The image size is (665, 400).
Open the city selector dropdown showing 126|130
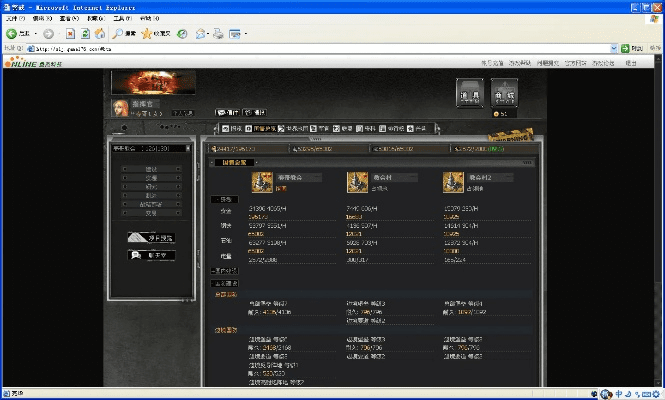tap(151, 148)
